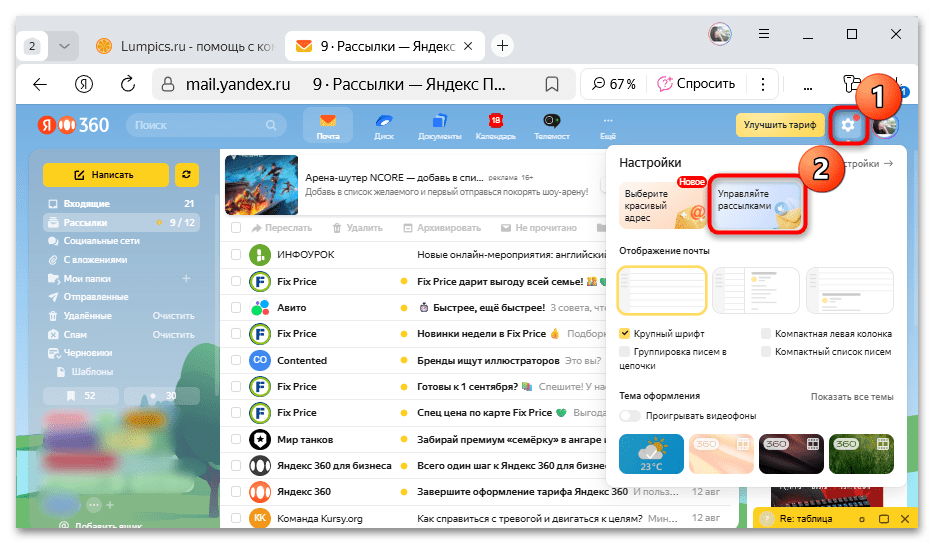Uncheck the Крупный шрифт checkbox

625,334
